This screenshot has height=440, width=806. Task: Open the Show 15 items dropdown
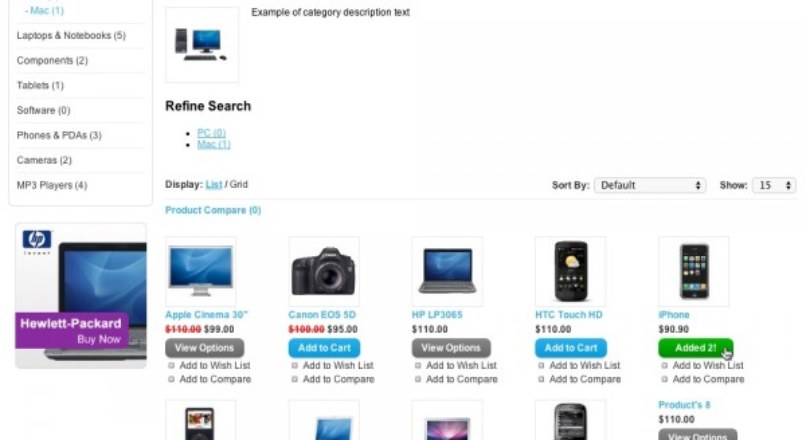click(x=774, y=185)
